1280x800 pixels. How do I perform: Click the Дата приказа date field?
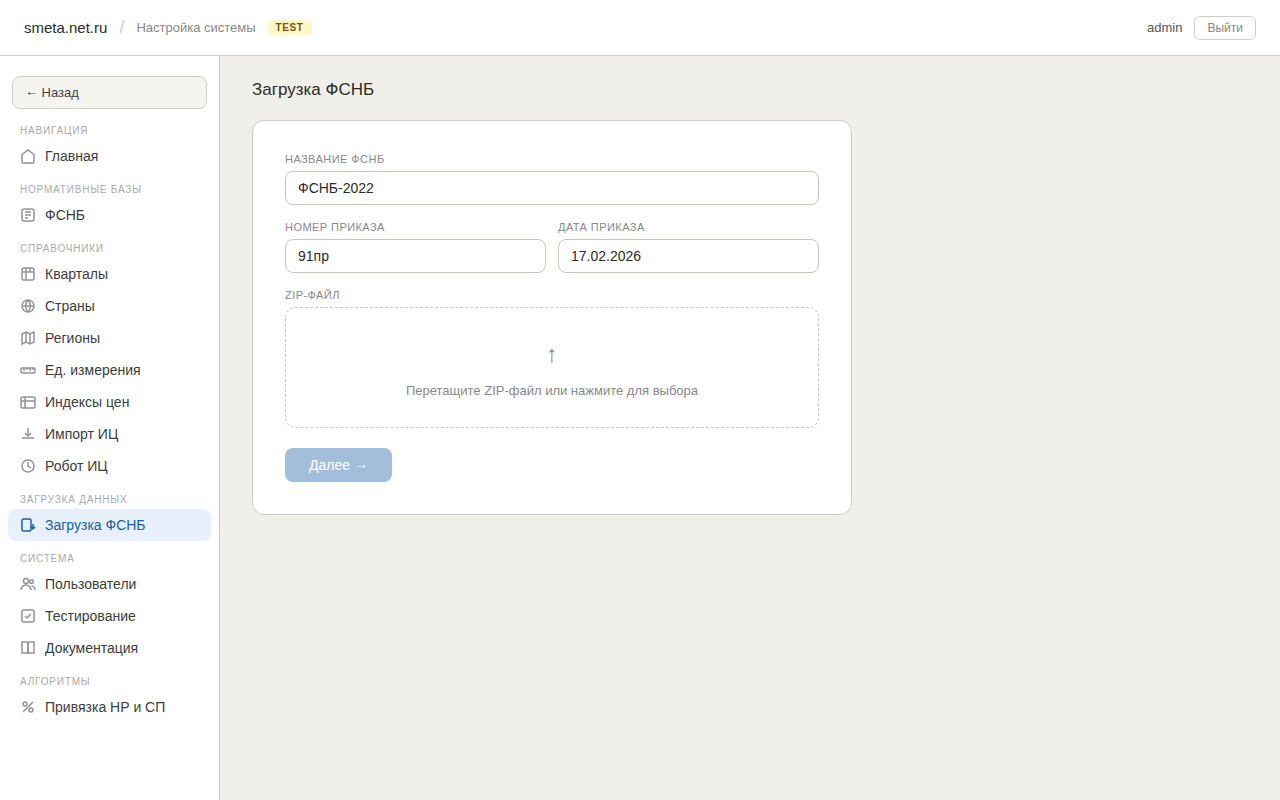(688, 256)
